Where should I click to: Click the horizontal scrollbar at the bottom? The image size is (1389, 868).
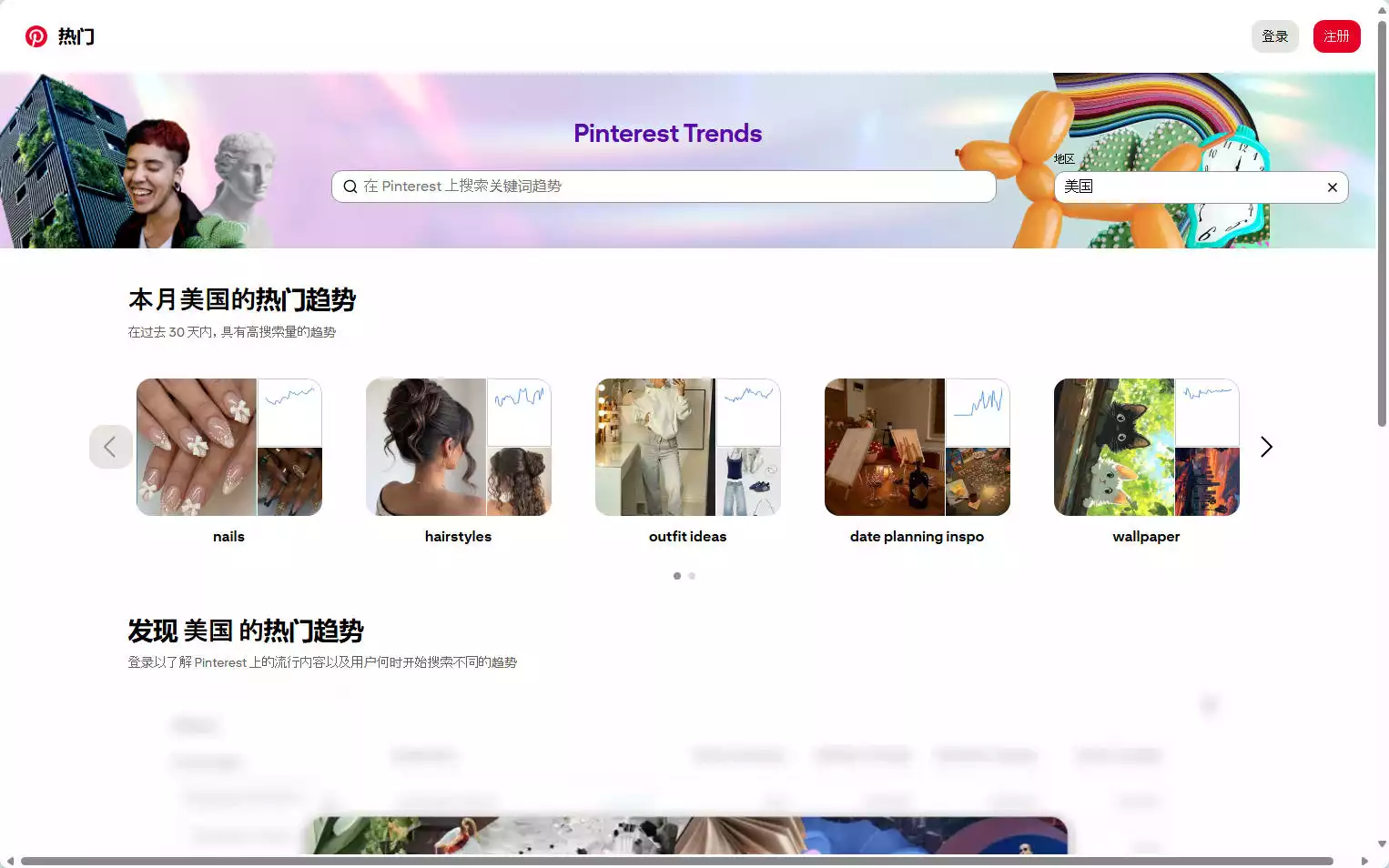click(677, 861)
